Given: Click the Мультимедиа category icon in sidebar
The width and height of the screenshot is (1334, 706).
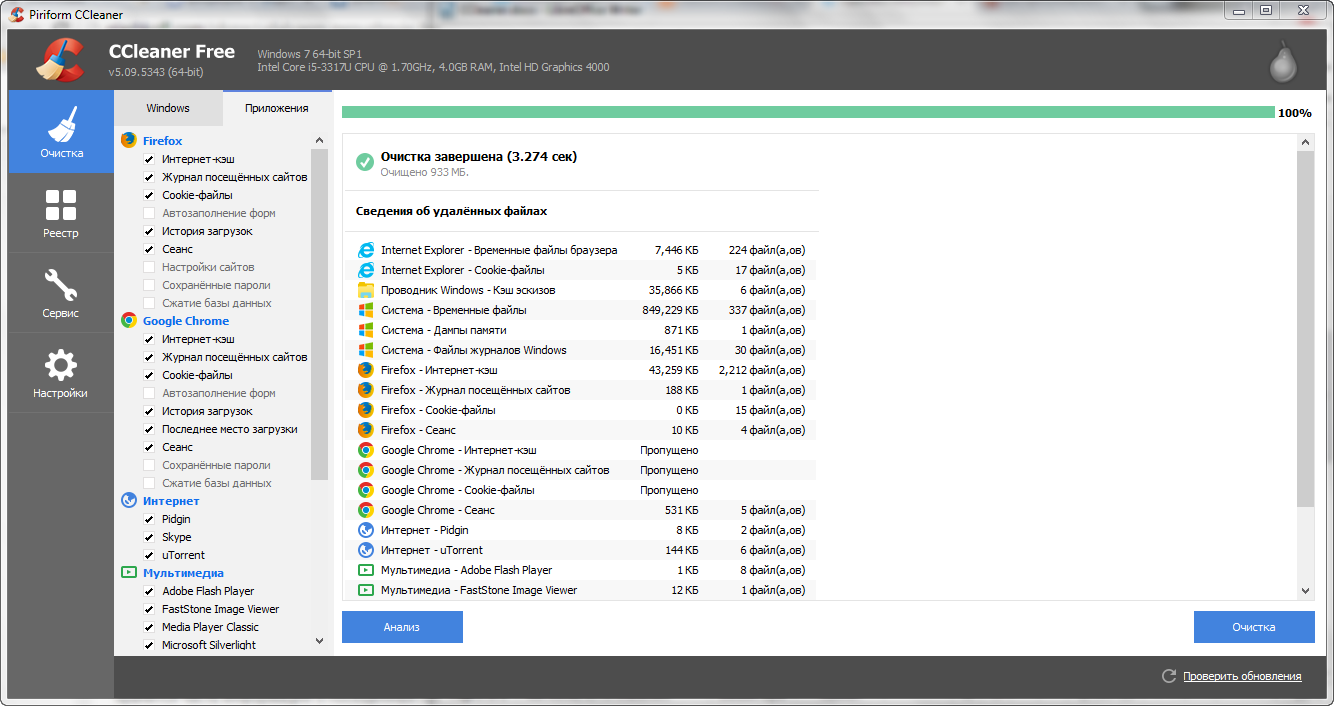Looking at the screenshot, I should [129, 573].
